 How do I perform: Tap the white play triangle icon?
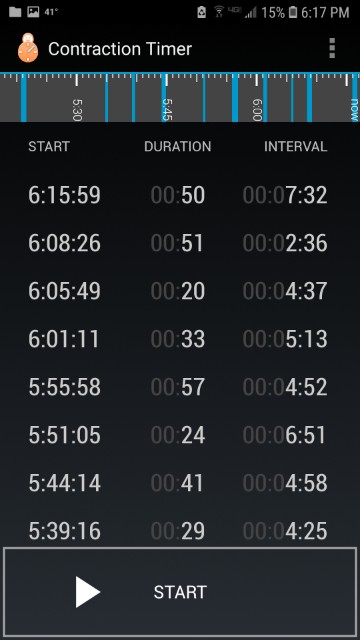click(87, 592)
